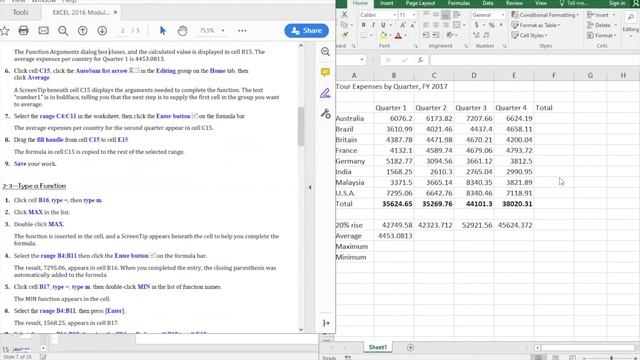The width and height of the screenshot is (640, 360).
Task: Close the EXCEL 2016 Module PDF tab
Action: click(115, 12)
